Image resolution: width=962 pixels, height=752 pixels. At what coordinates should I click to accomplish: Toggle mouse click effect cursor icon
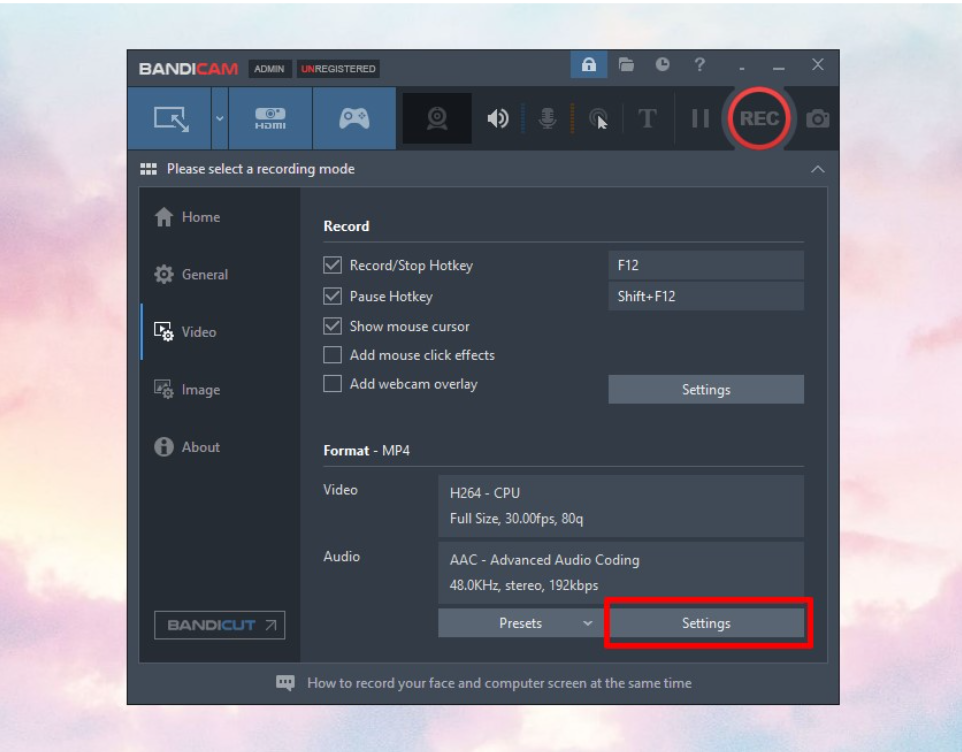click(598, 118)
